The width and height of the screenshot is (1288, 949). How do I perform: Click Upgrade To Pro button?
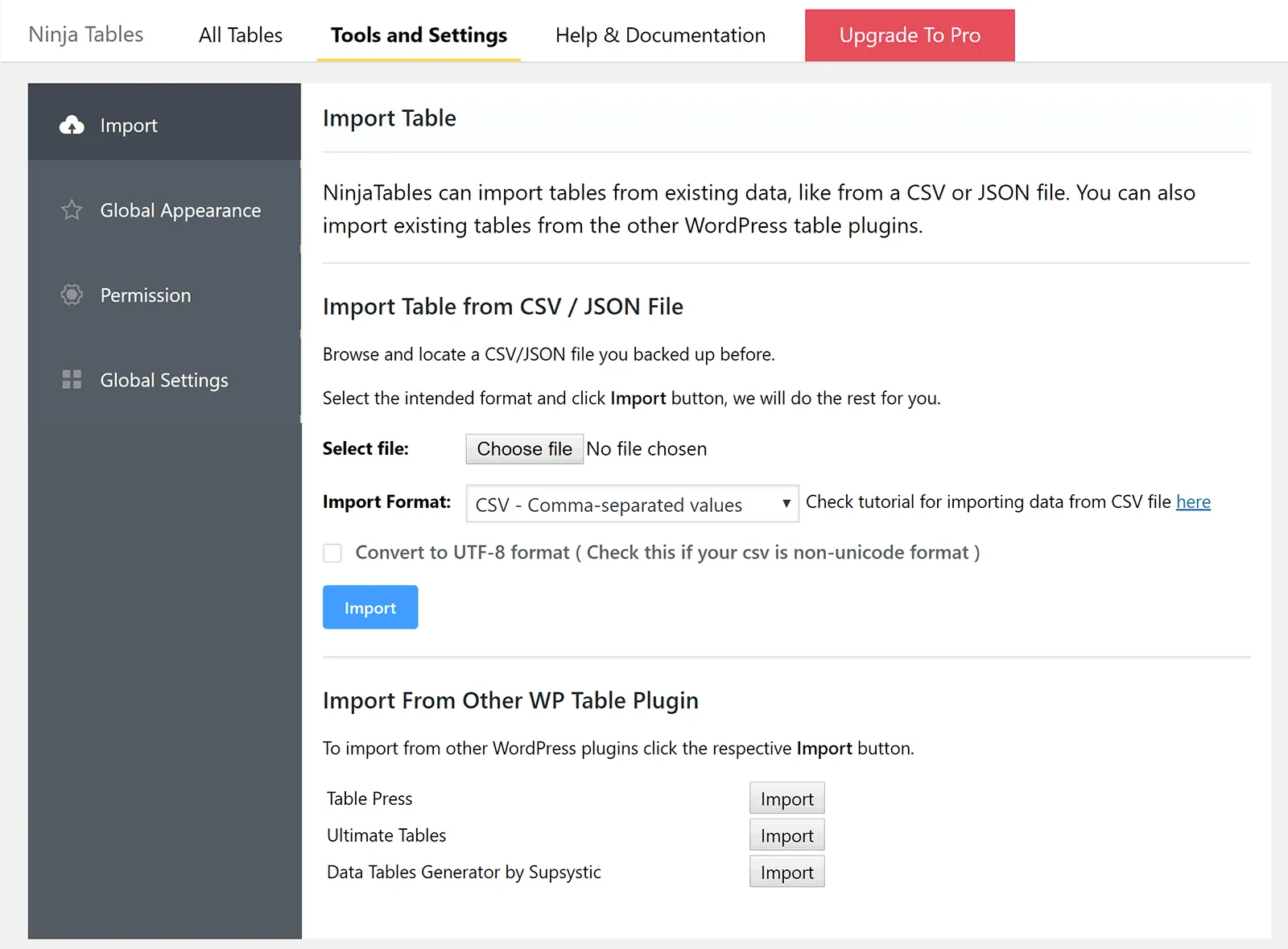point(910,35)
